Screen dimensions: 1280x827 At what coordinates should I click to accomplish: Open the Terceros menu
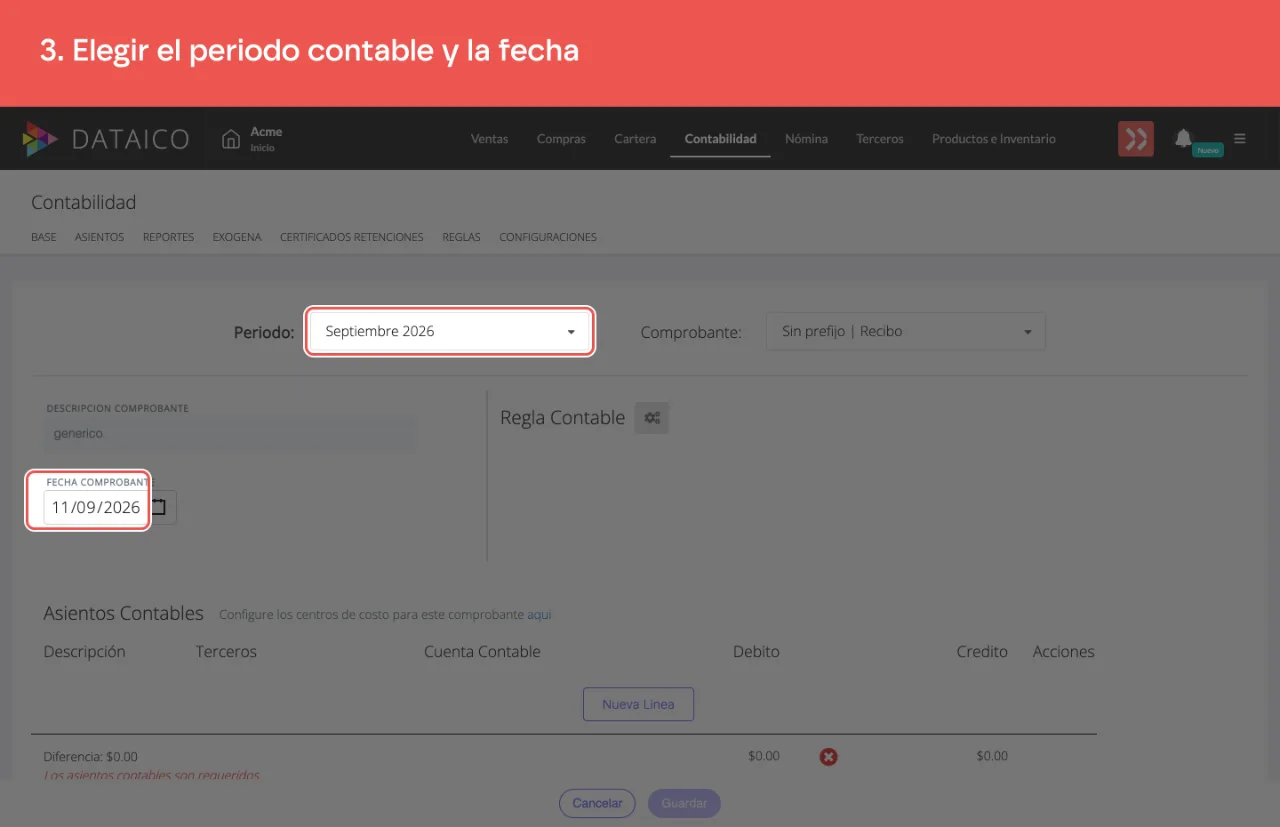point(880,139)
